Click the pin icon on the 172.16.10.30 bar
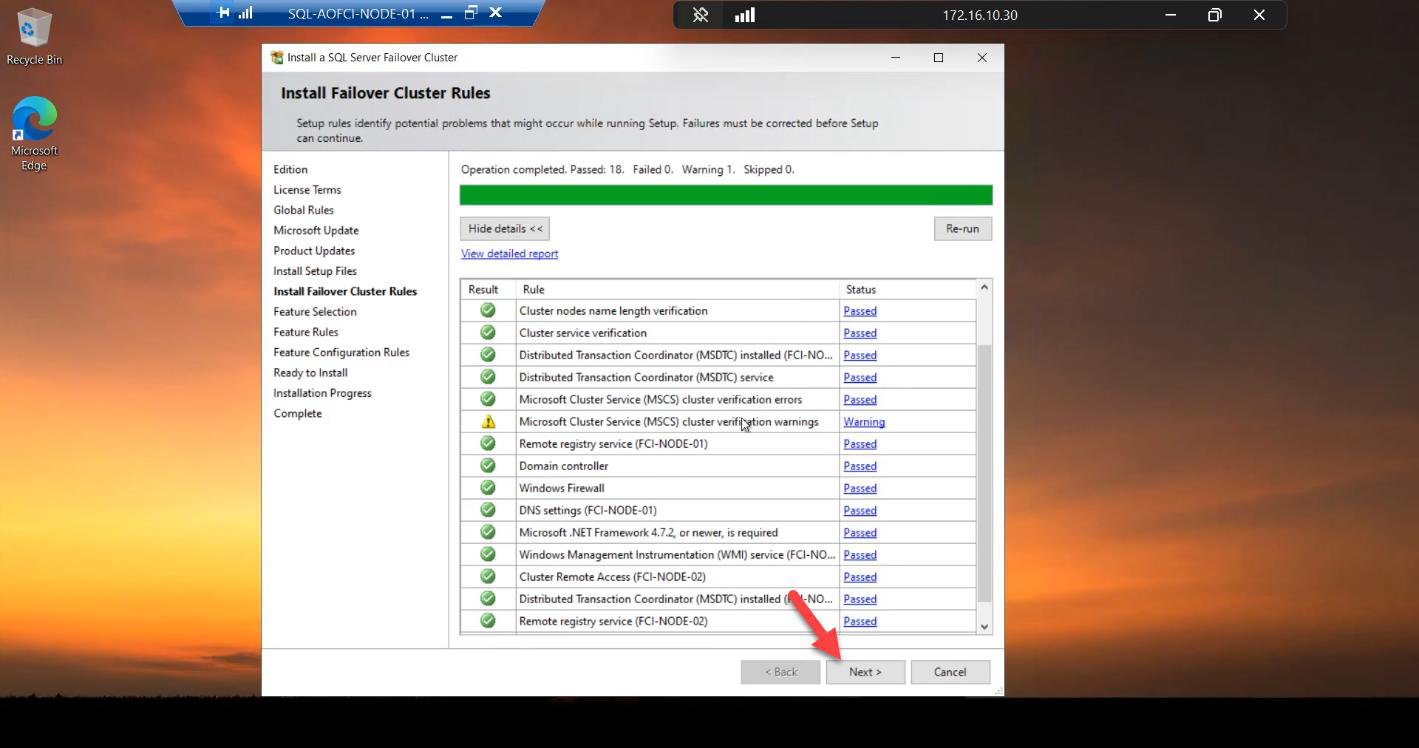Screen dimensions: 1419x748 click(x=701, y=15)
